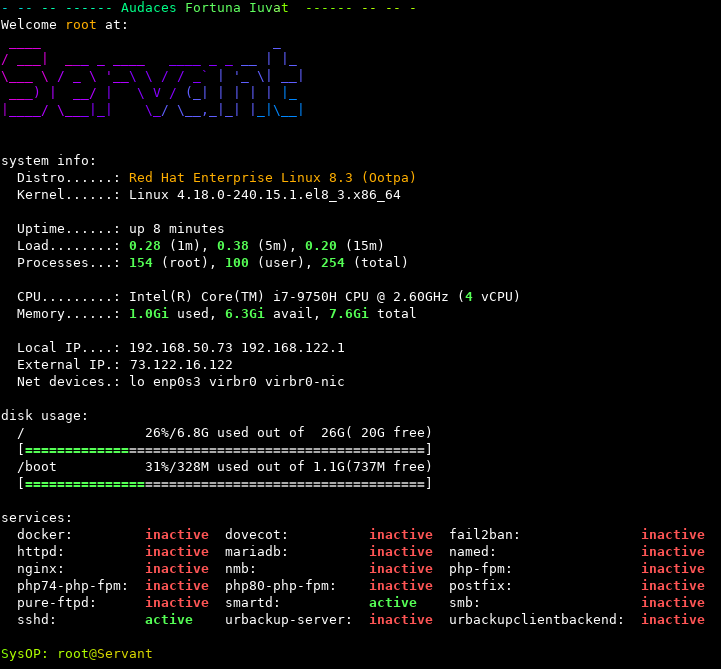Click the 'Intel(R) Core(TM) i7-9750H' CPU text
Screen dimensions: 721x669
tap(233, 297)
